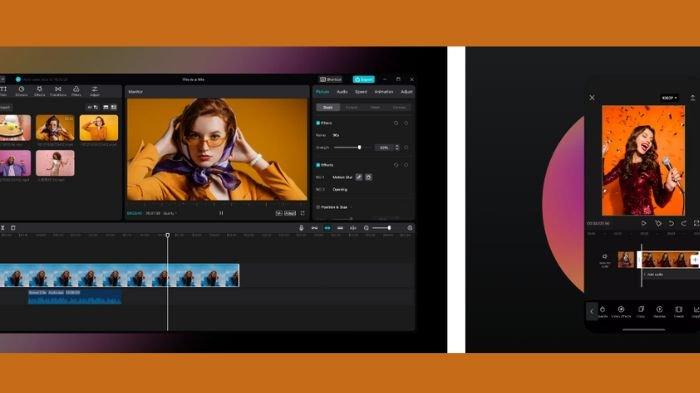The image size is (700, 393).
Task: Increase the Strength value with the stepper arrows
Action: click(x=397, y=146)
